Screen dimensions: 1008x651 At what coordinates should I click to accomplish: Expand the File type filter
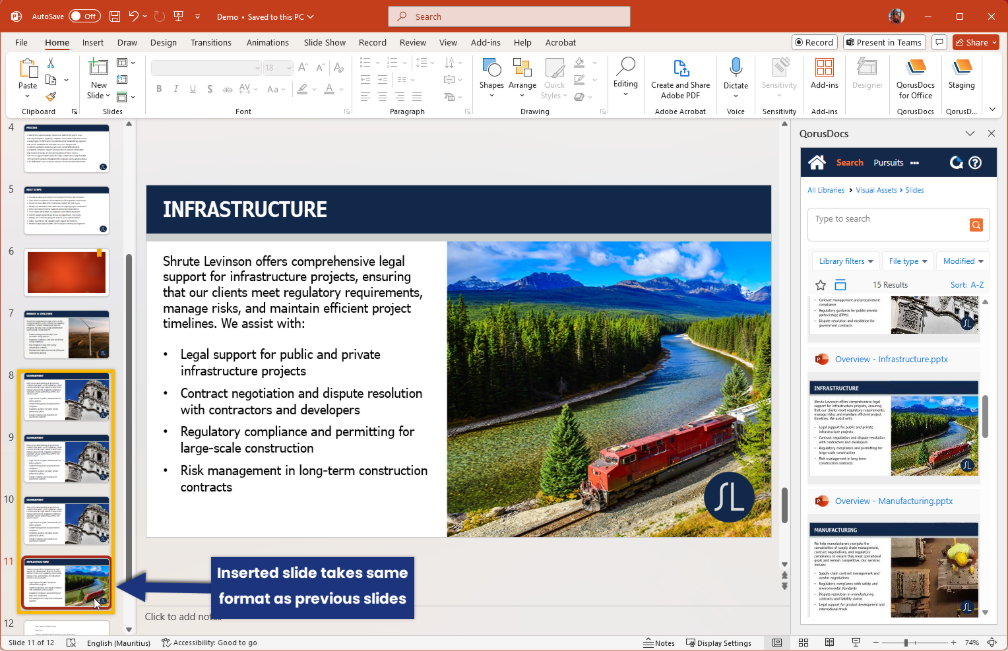pos(907,261)
